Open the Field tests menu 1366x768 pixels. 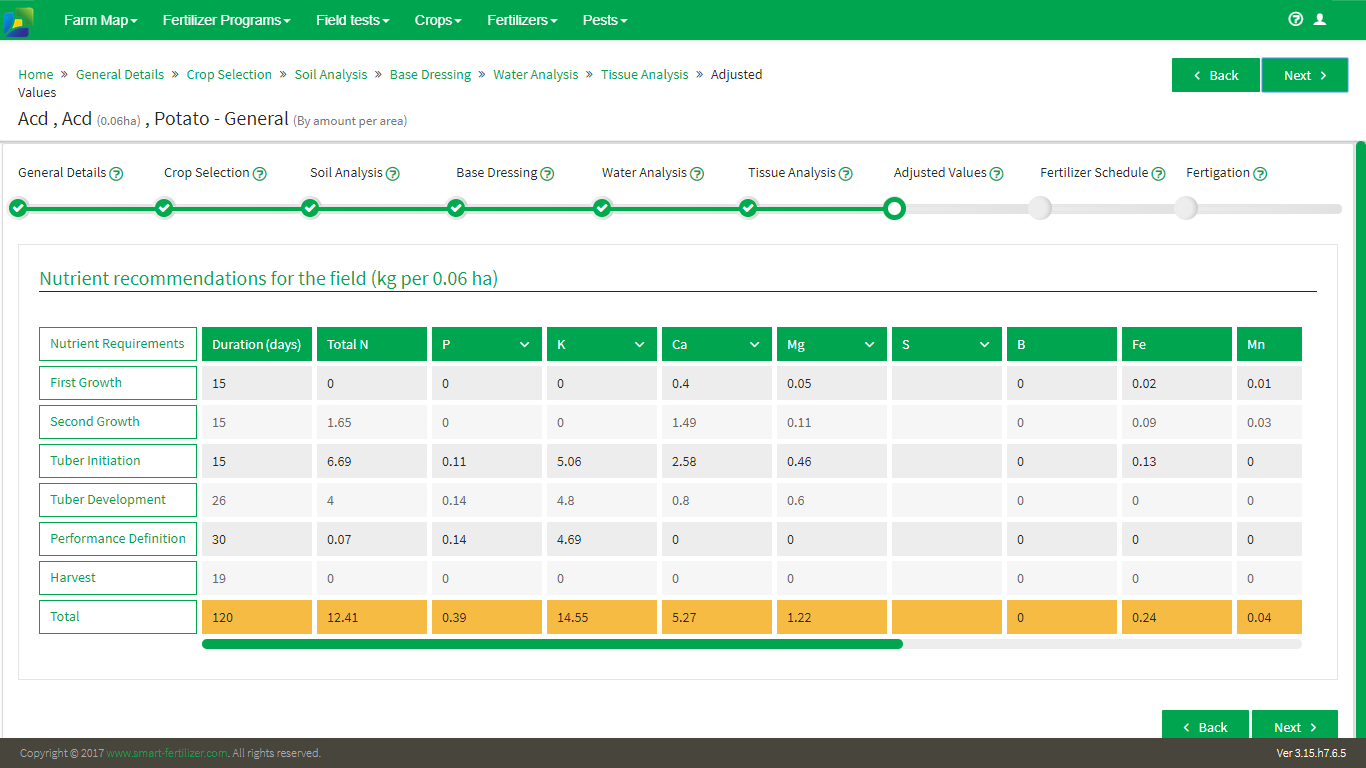click(x=352, y=20)
